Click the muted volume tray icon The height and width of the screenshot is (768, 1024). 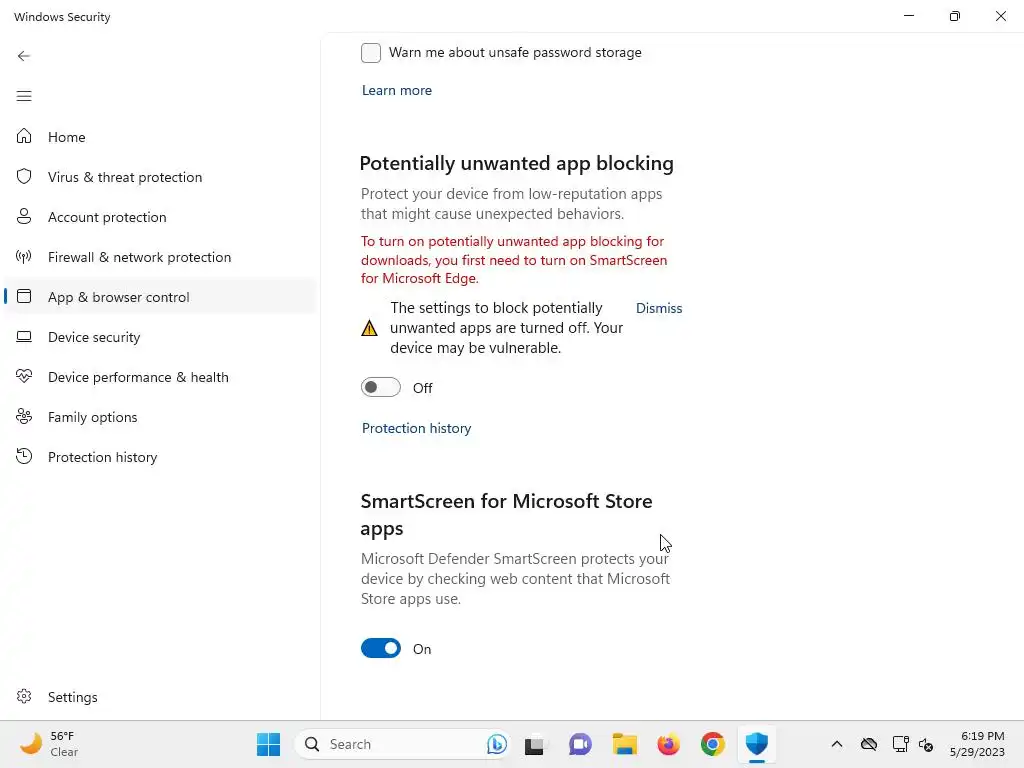(x=925, y=744)
